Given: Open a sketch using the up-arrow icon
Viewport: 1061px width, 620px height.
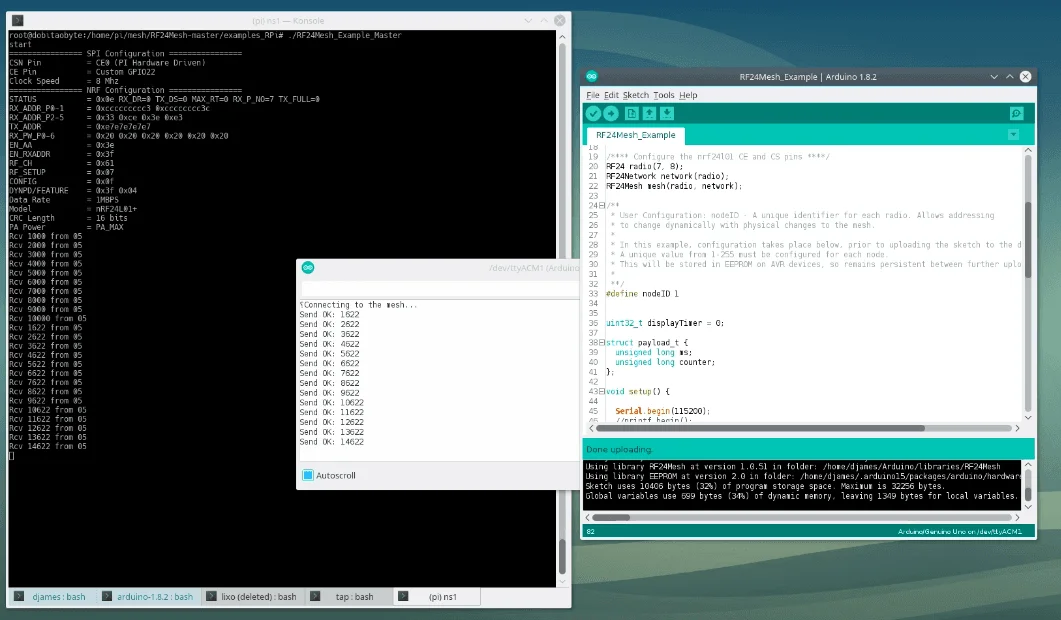Looking at the screenshot, I should tap(649, 114).
